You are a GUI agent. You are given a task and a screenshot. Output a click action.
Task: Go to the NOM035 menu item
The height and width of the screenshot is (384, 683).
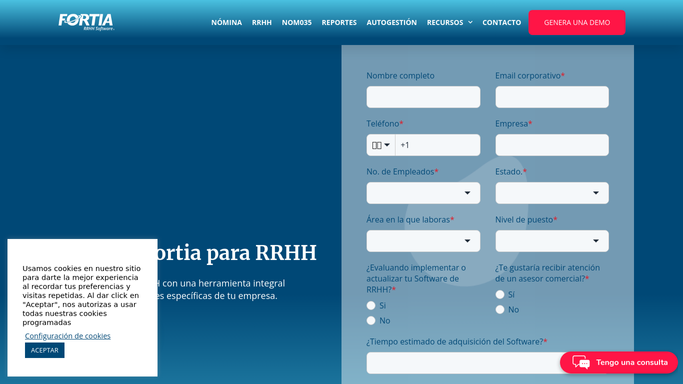coord(297,22)
